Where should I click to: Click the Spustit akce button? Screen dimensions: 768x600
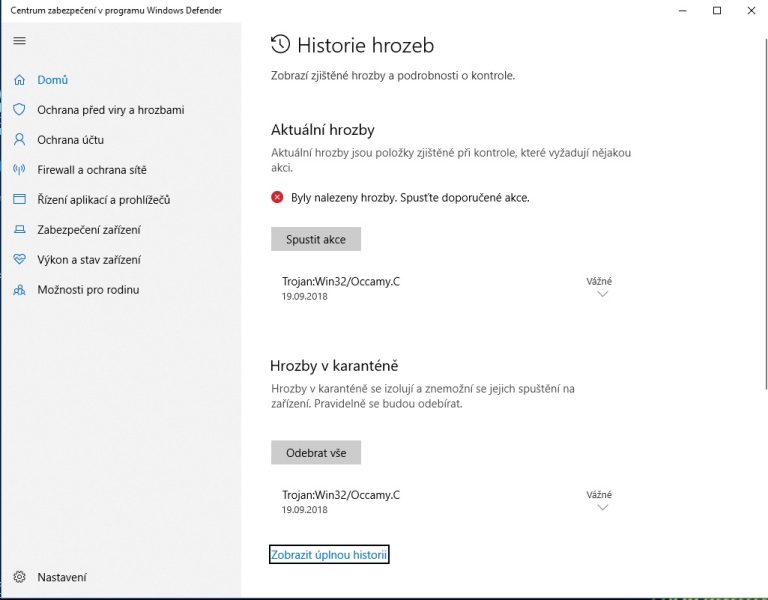point(316,239)
